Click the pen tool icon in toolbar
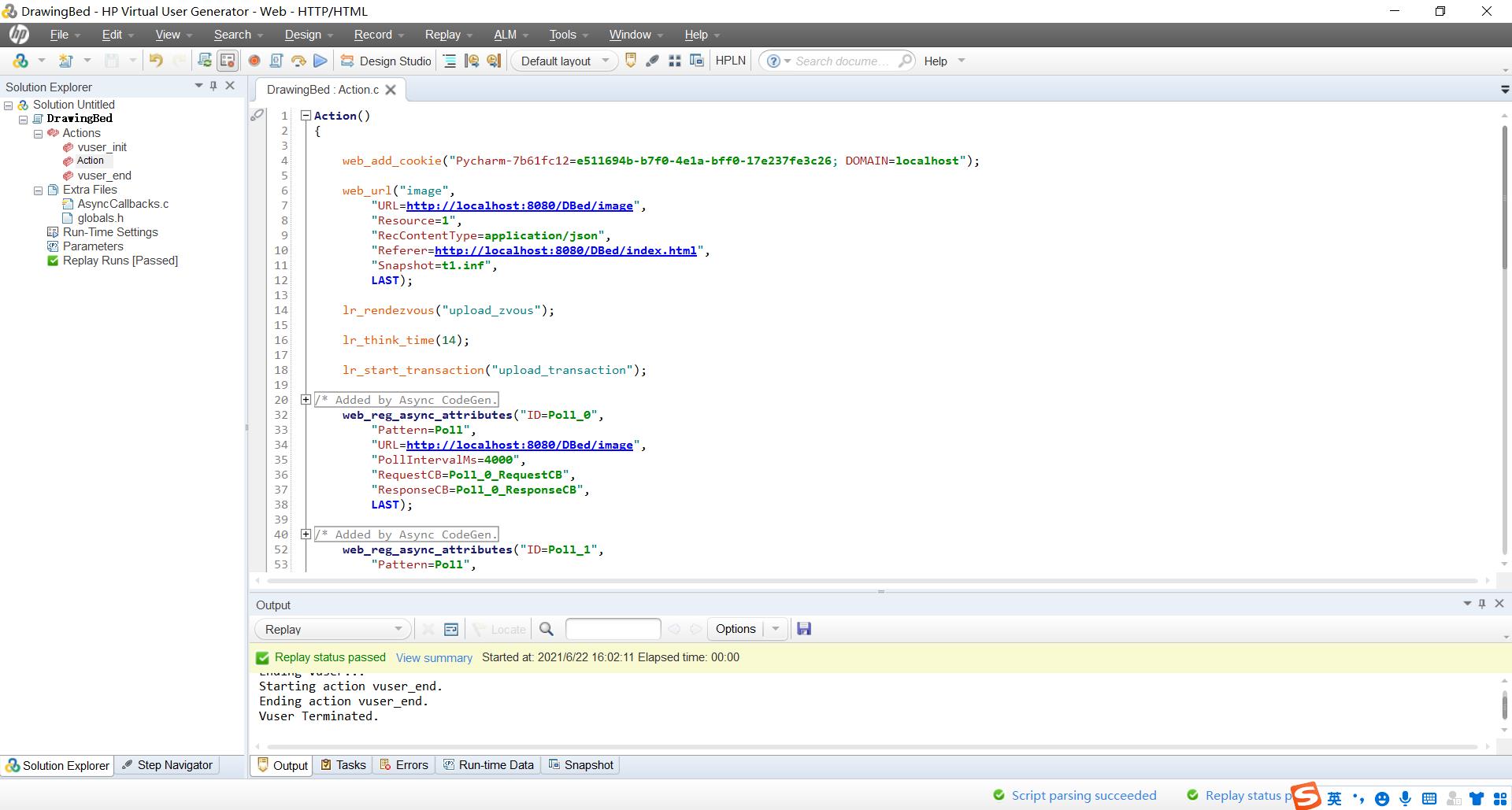 (x=652, y=61)
